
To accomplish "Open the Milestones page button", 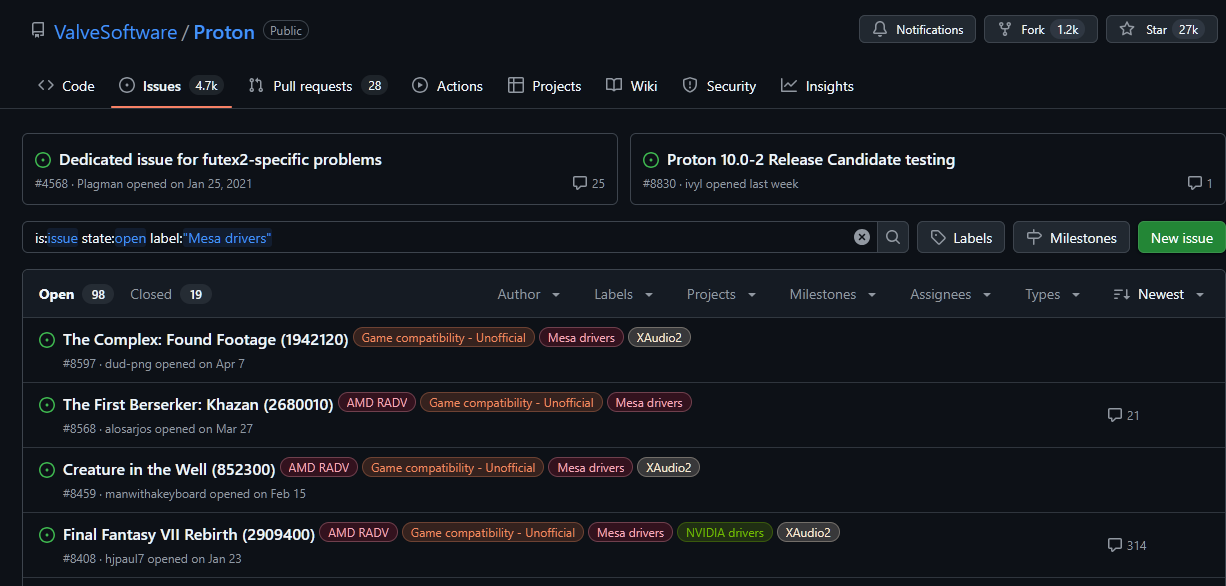I will point(1071,237).
